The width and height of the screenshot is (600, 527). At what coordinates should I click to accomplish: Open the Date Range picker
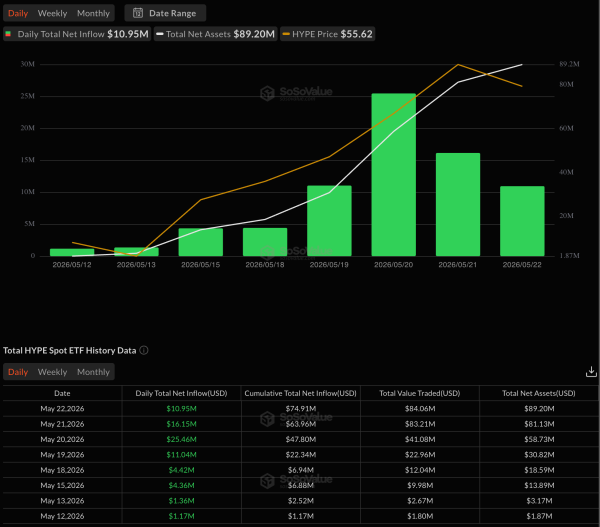[x=165, y=13]
